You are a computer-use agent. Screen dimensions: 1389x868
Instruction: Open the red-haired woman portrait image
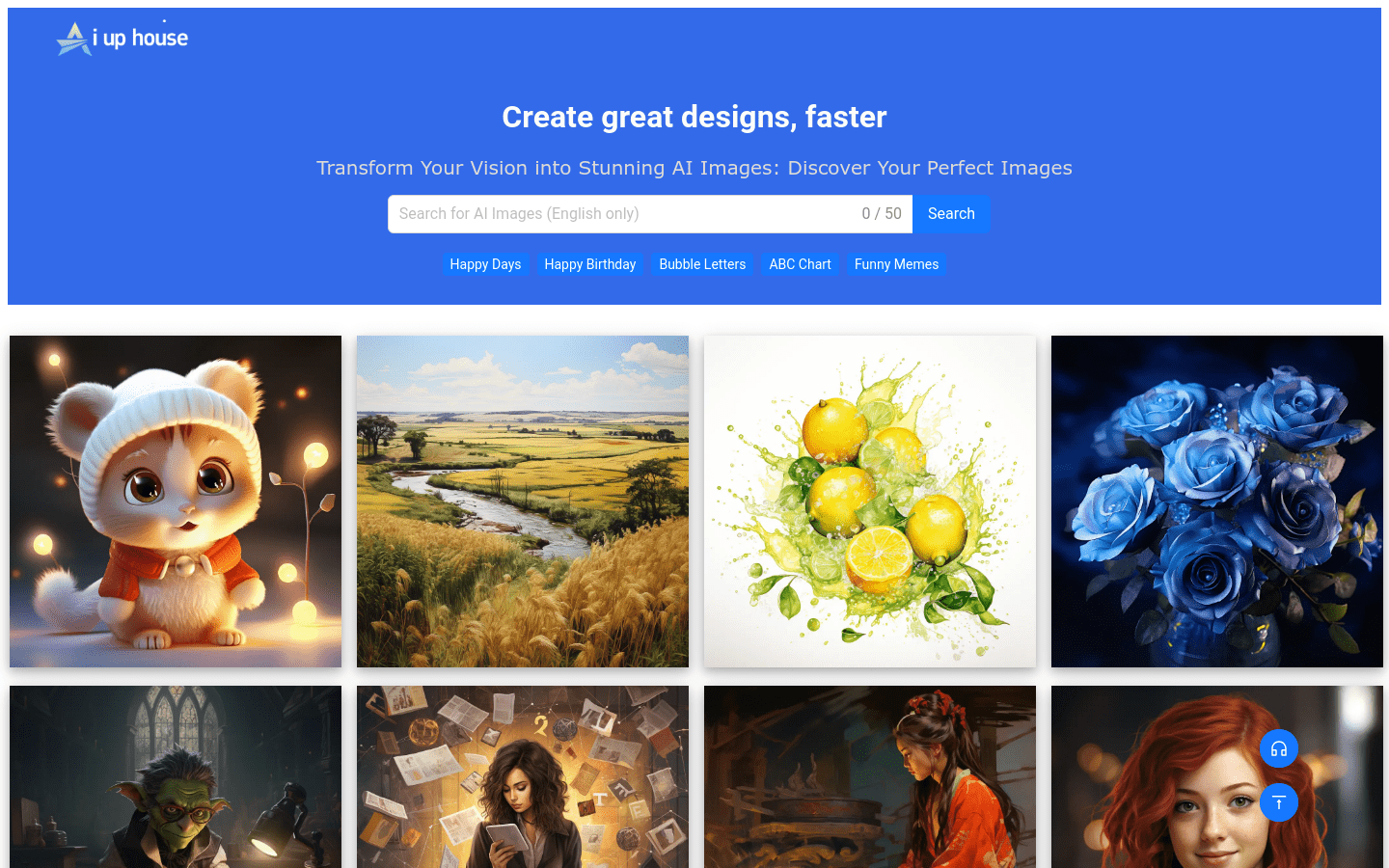[x=1217, y=777]
